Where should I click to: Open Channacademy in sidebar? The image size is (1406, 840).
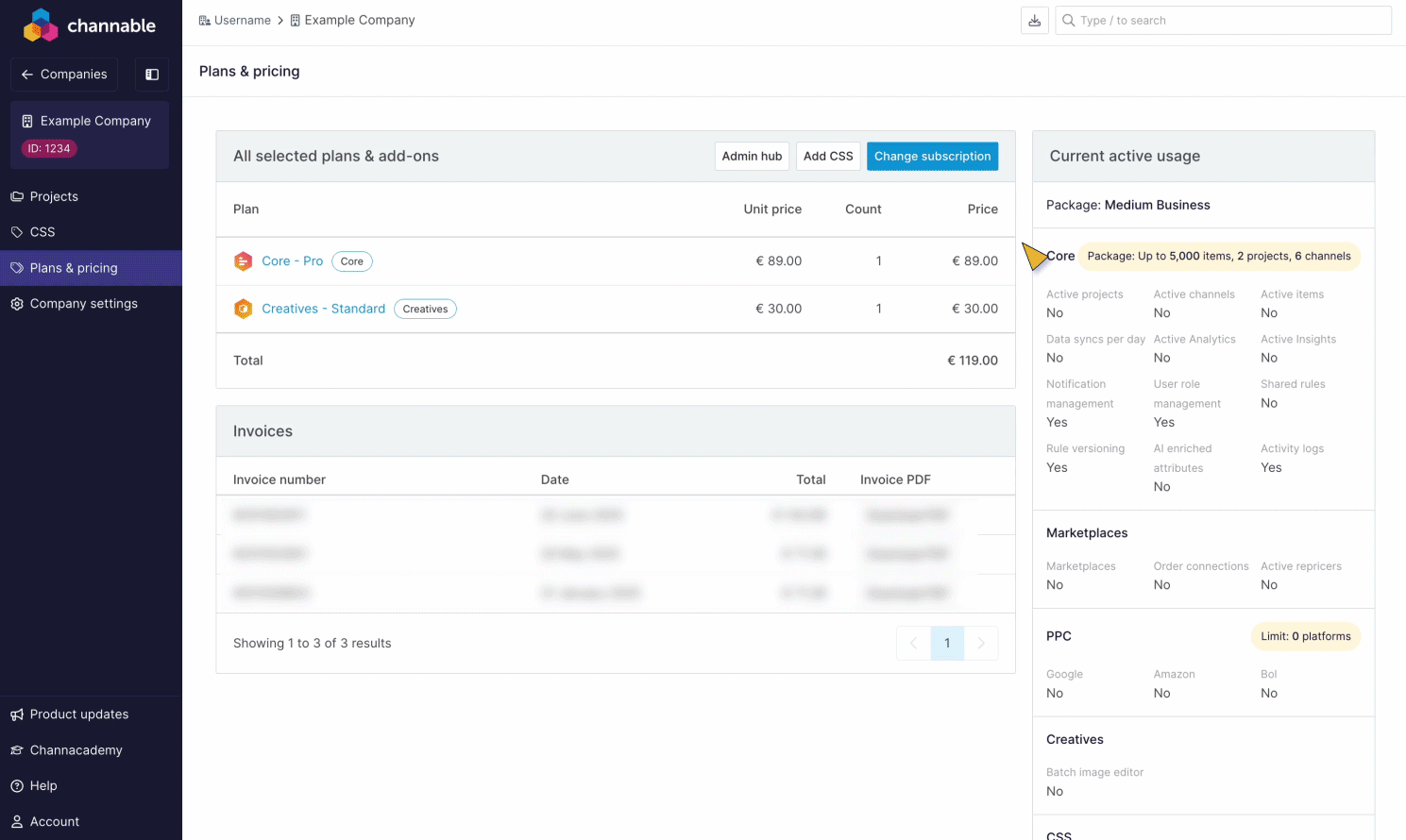click(76, 750)
